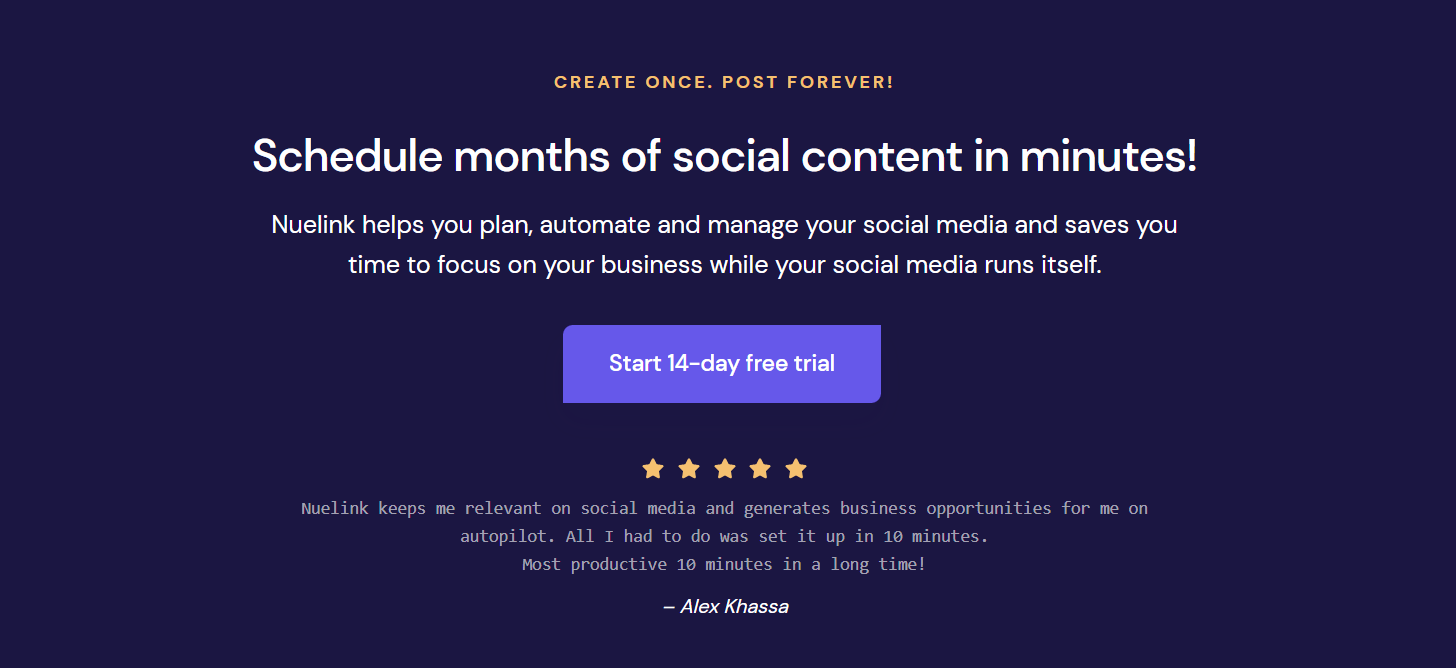Click the description line about focusing on your business
The height and width of the screenshot is (668, 1456).
pos(725,266)
